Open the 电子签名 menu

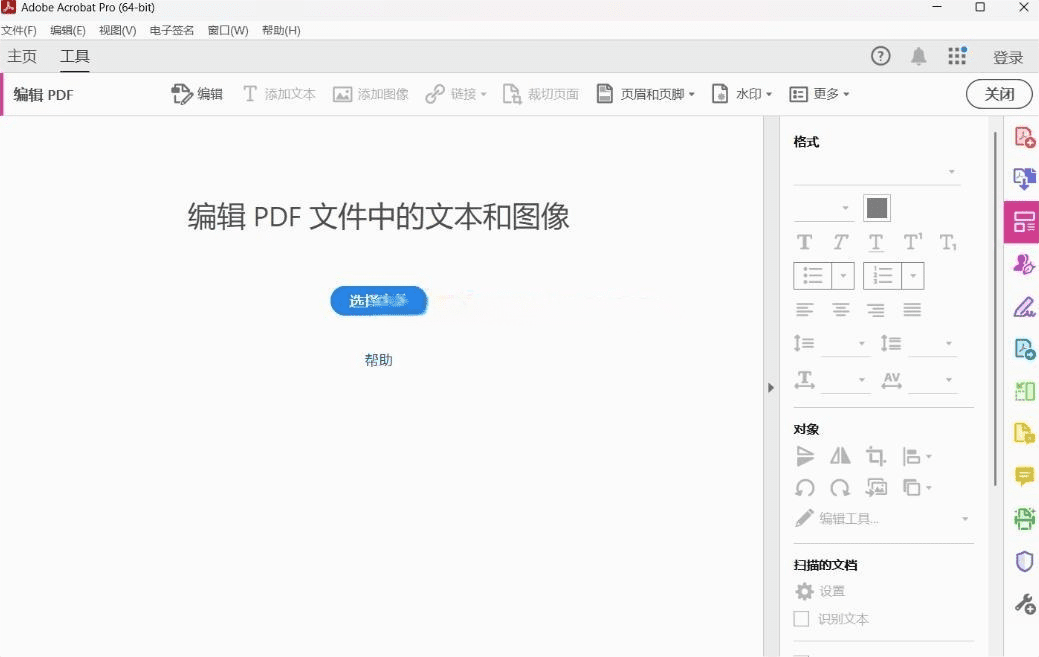click(172, 30)
